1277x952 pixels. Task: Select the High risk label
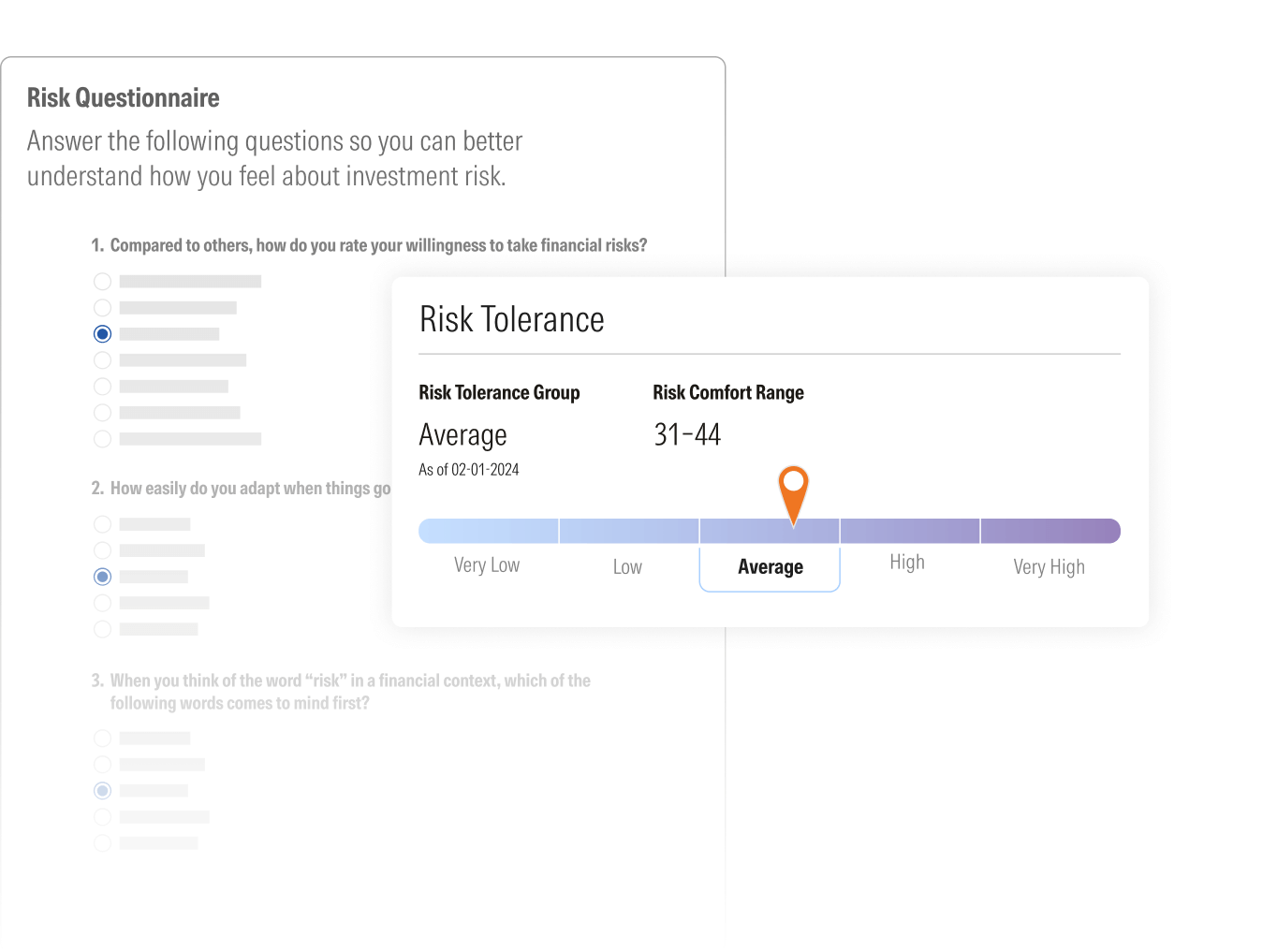click(906, 563)
